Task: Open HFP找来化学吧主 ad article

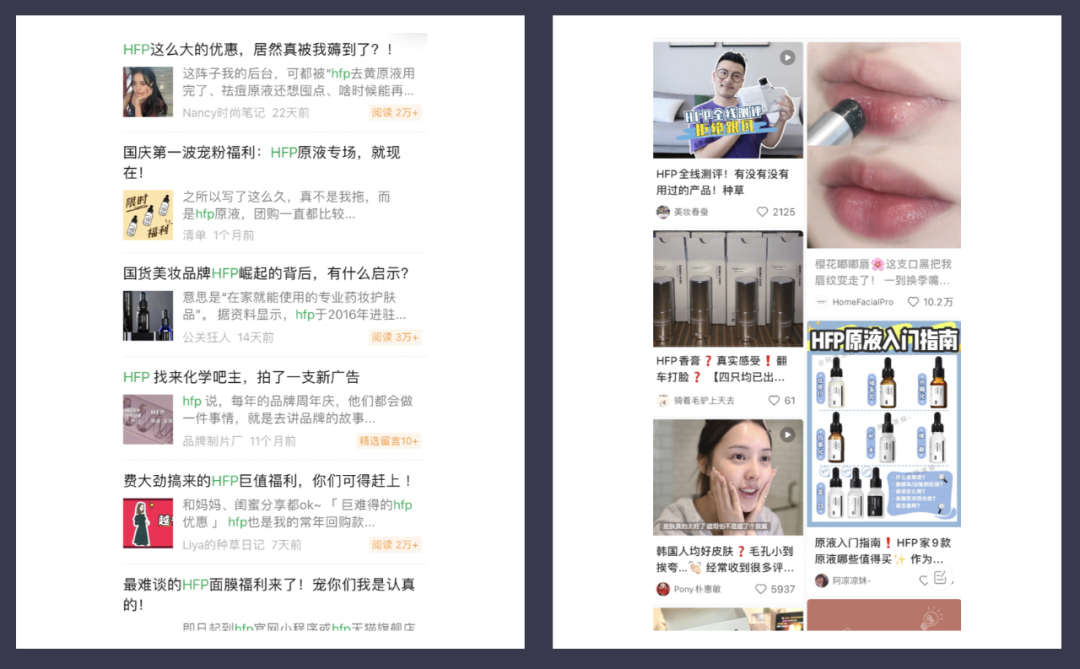Action: (x=240, y=377)
